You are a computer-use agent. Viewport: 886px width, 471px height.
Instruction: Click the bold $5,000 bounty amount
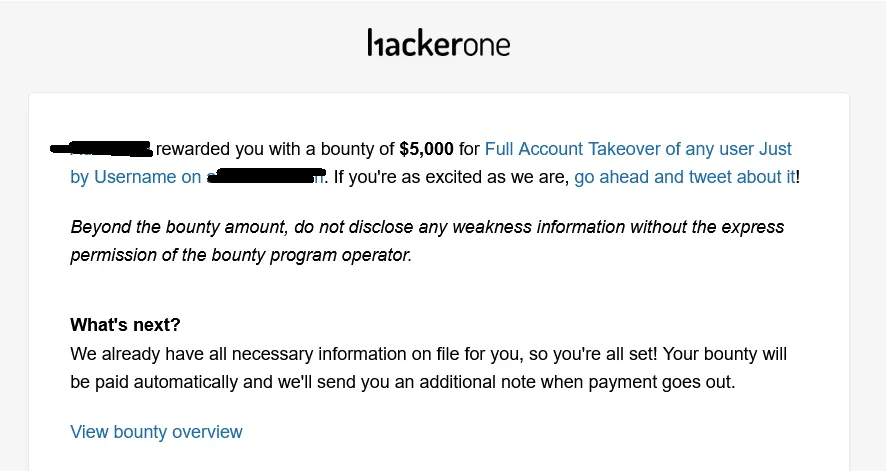pyautogui.click(x=426, y=149)
